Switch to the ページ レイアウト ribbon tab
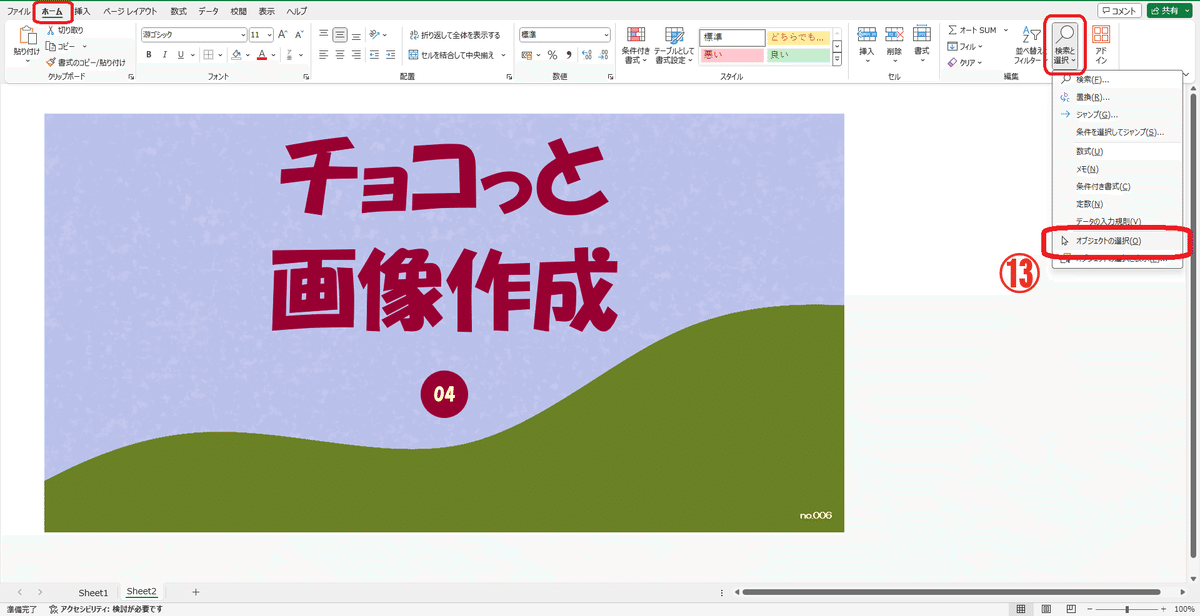Image resolution: width=1200 pixels, height=616 pixels. click(x=130, y=11)
